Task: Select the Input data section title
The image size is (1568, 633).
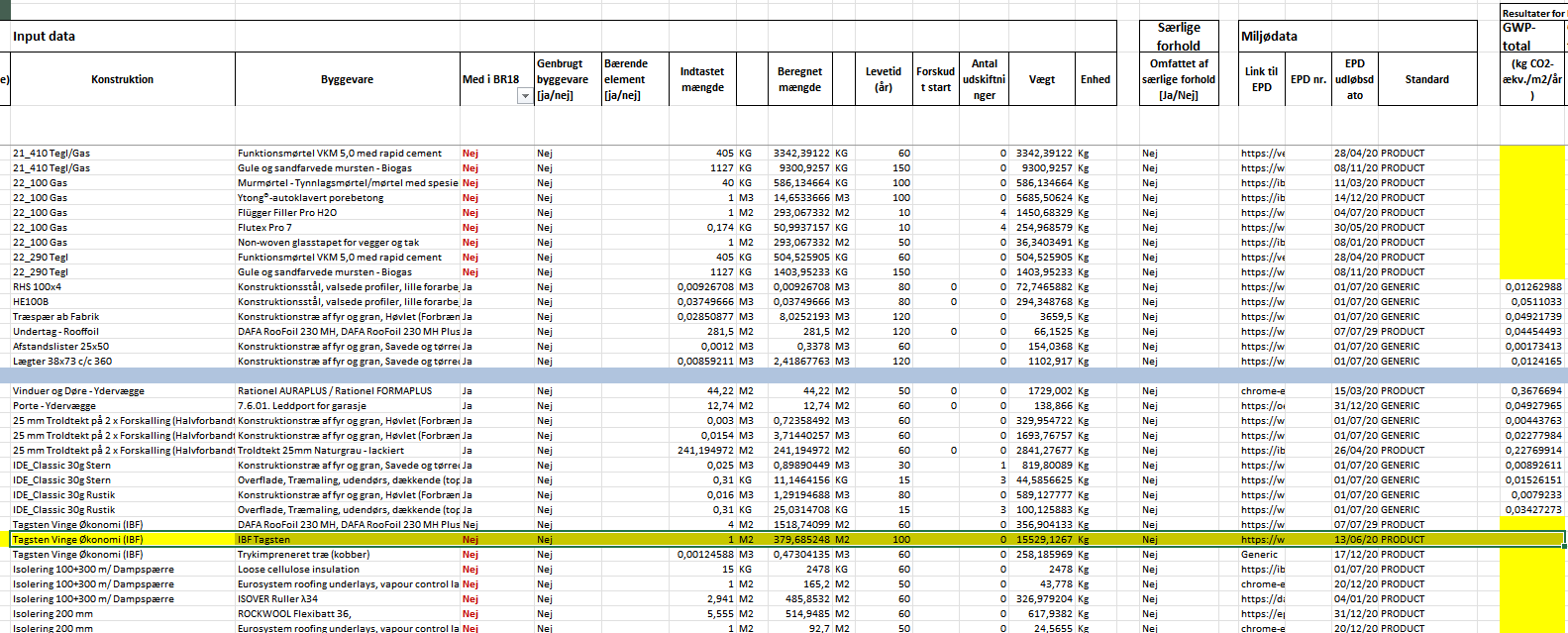Action: tap(44, 37)
